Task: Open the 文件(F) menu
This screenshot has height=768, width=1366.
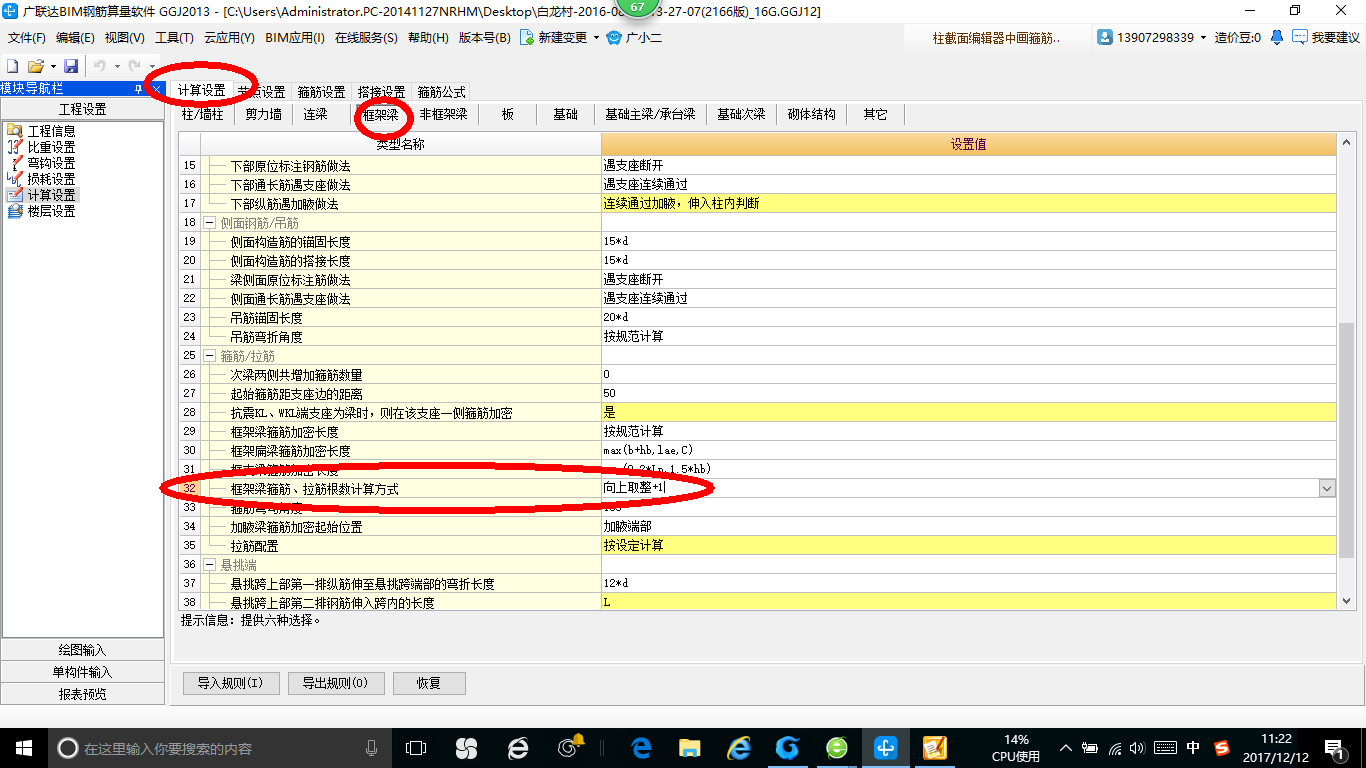Action: coord(27,38)
